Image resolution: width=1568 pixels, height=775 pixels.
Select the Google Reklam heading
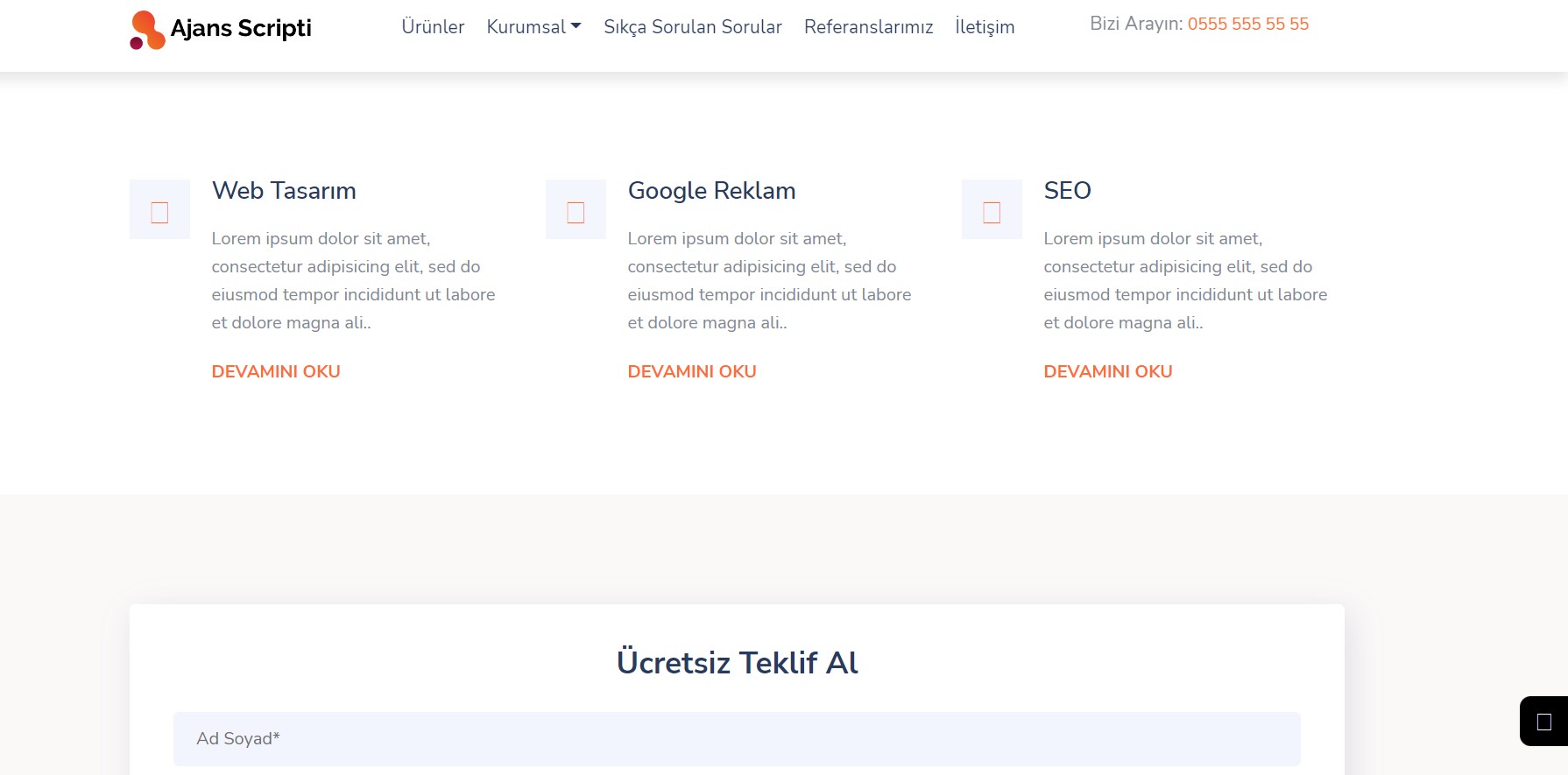pyautogui.click(x=711, y=191)
